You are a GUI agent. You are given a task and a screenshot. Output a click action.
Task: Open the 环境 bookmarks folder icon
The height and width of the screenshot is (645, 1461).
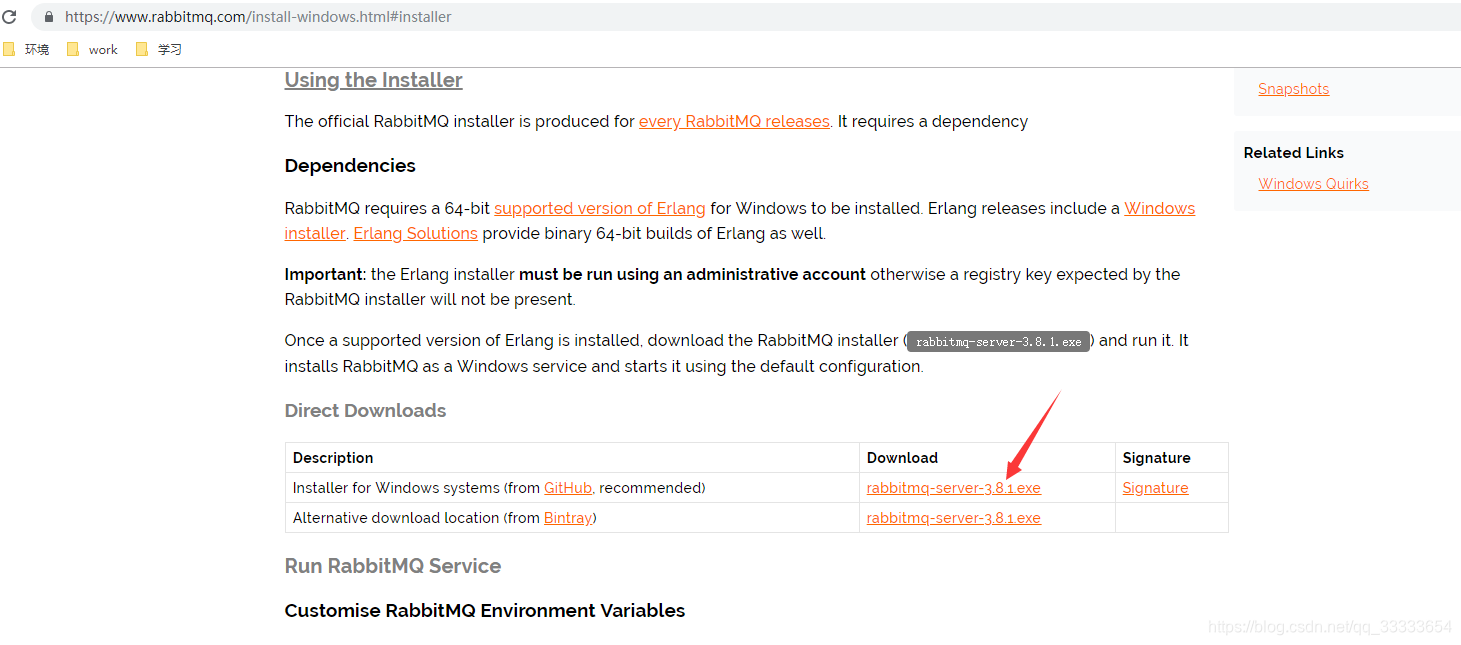pos(11,48)
